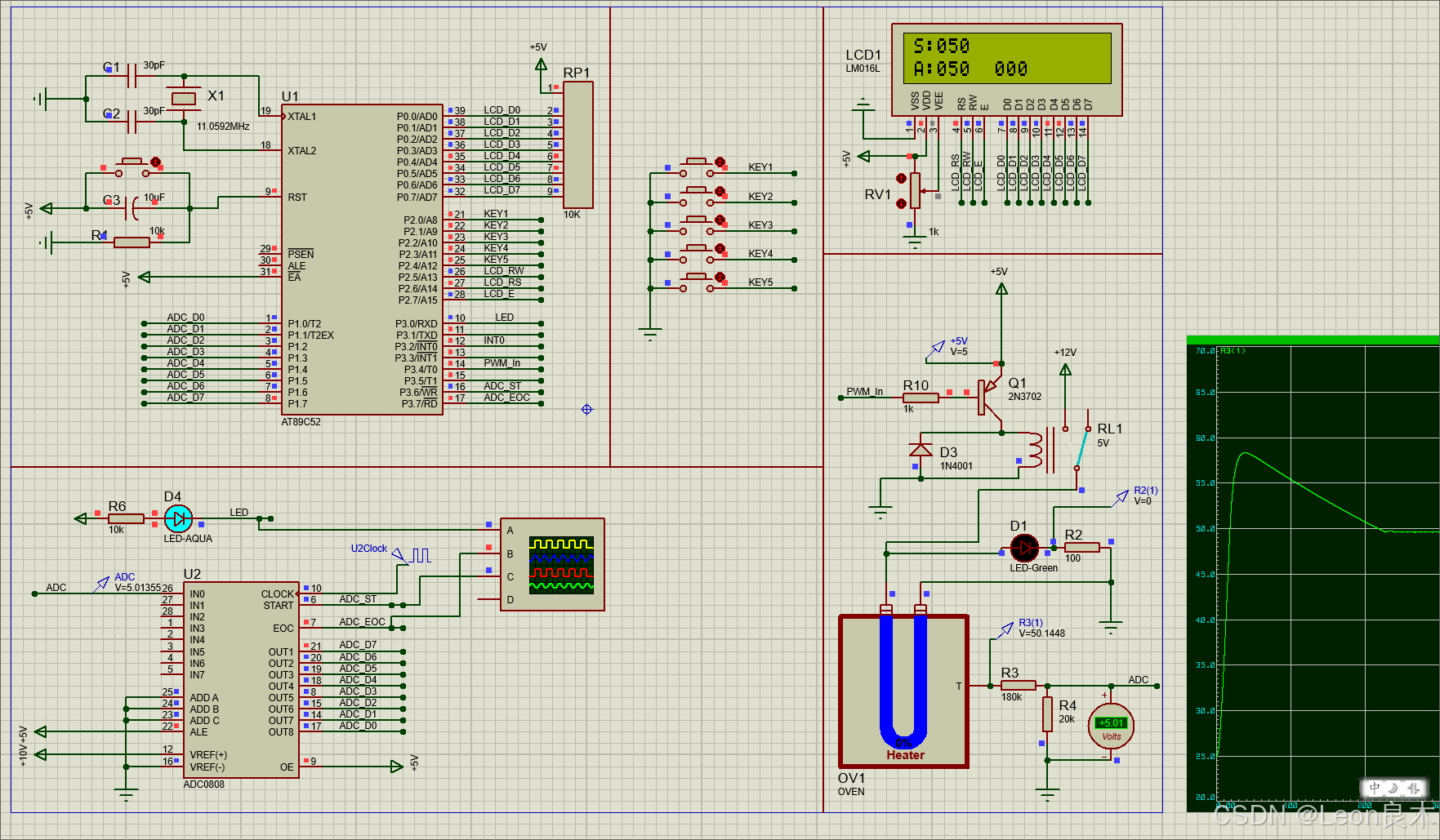Click the IME Chinese mode icon 中
1440x840 pixels.
coord(1375,788)
